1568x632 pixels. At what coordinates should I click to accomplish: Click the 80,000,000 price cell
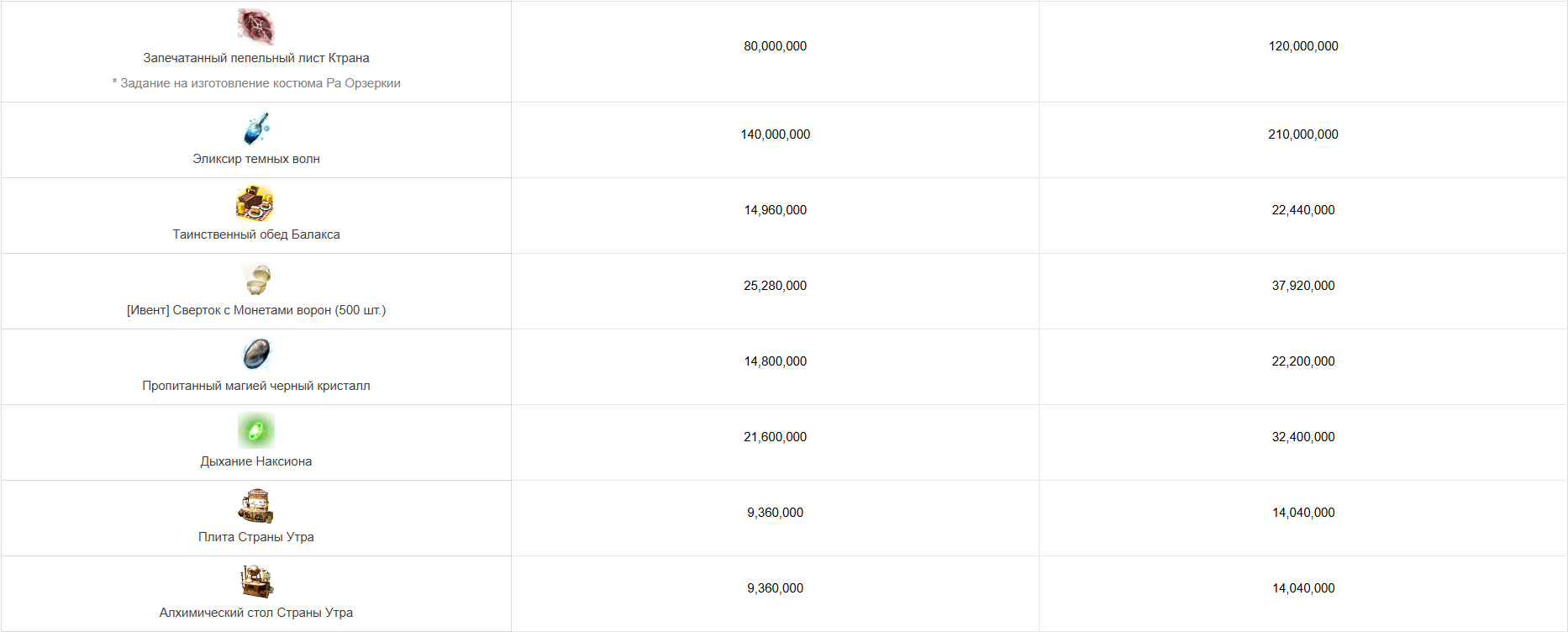(775, 51)
